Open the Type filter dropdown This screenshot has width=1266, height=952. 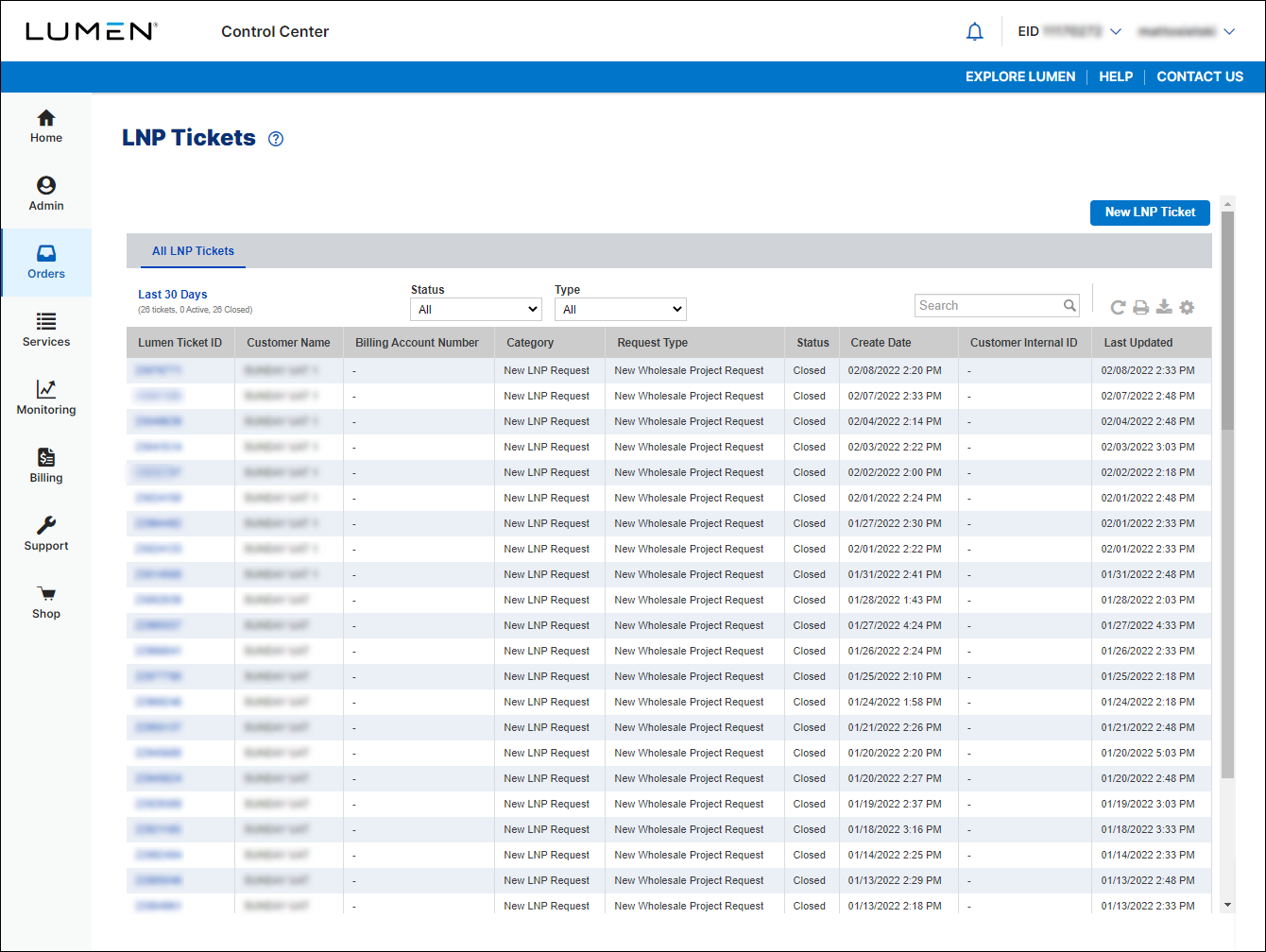(621, 309)
